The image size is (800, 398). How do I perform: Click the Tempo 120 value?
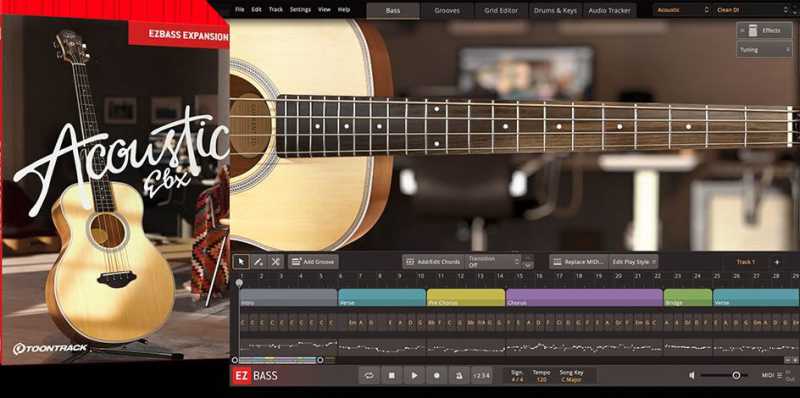(x=541, y=380)
